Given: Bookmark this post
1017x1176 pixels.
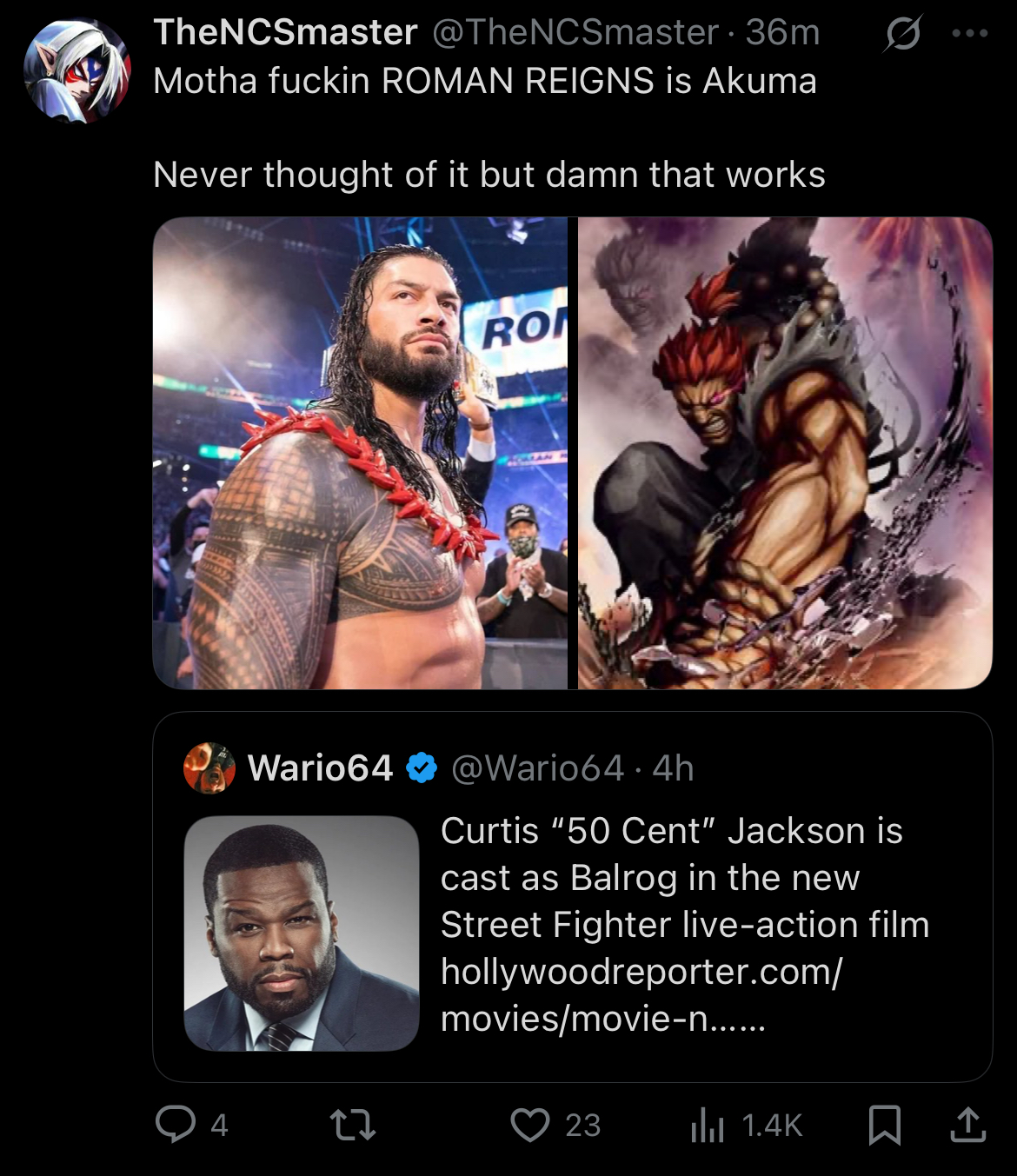Looking at the screenshot, I should point(884,1125).
